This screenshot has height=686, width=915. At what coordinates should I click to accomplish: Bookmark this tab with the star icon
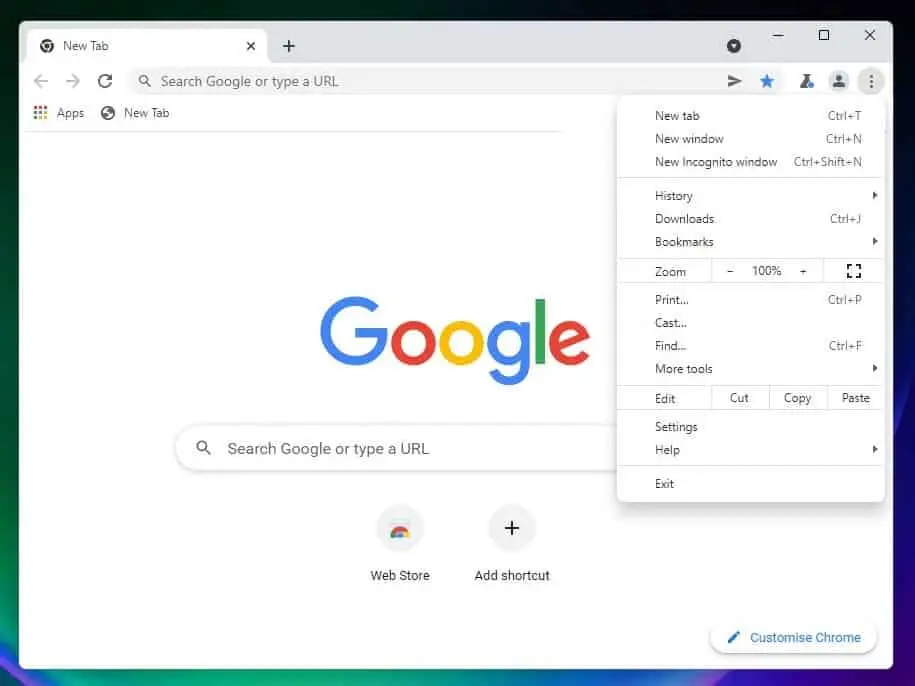[767, 81]
